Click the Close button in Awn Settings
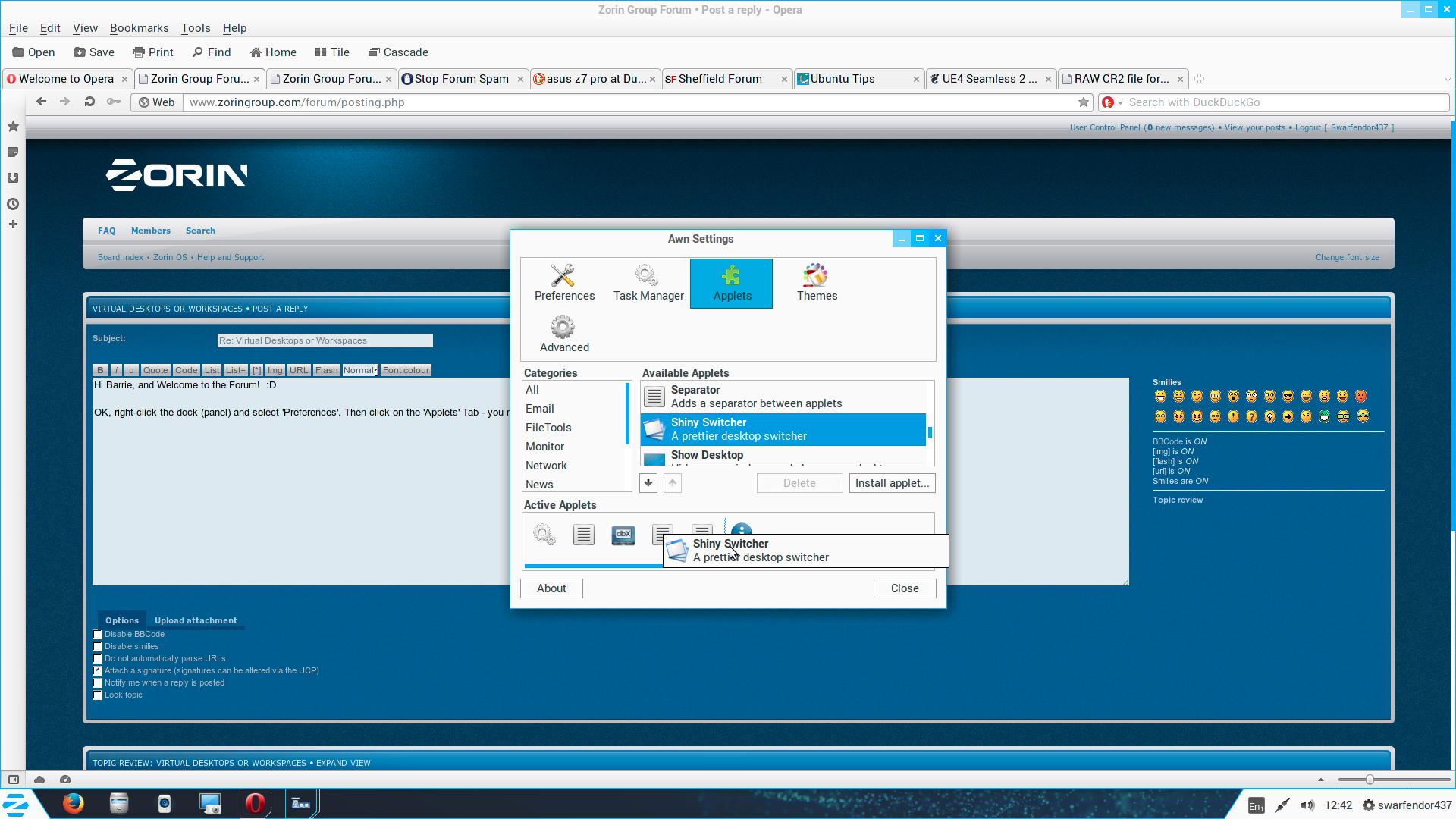 pos(905,588)
